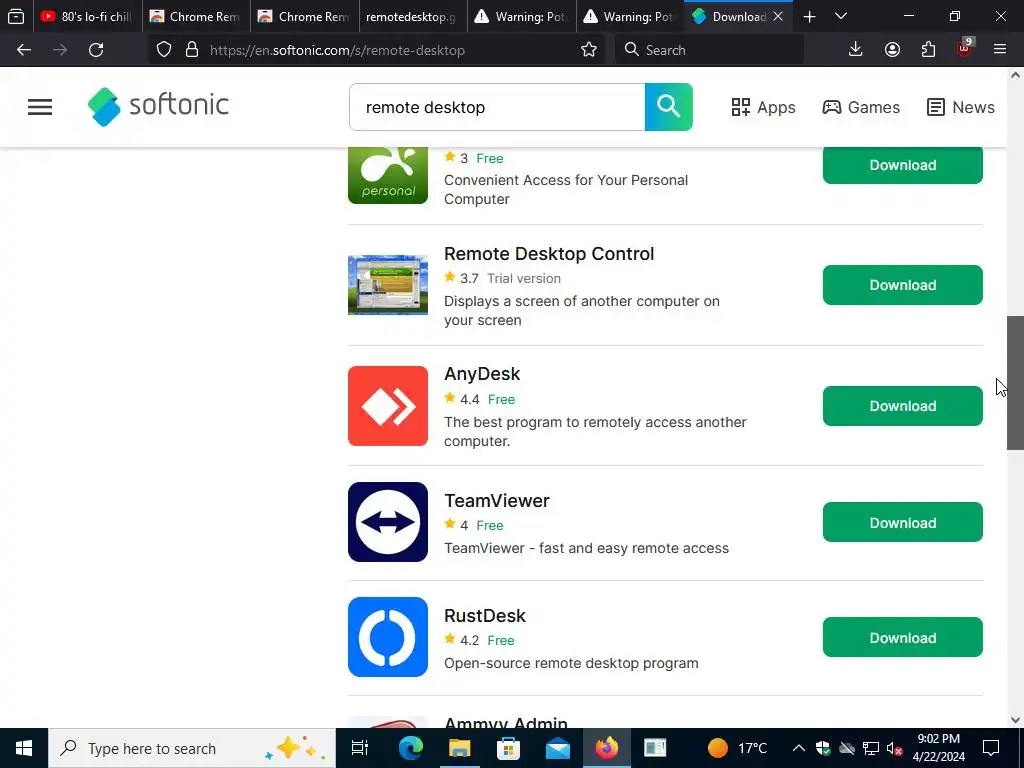Click the page scrollbar thumb
Viewport: 1024px width, 768px height.
(x=1015, y=383)
